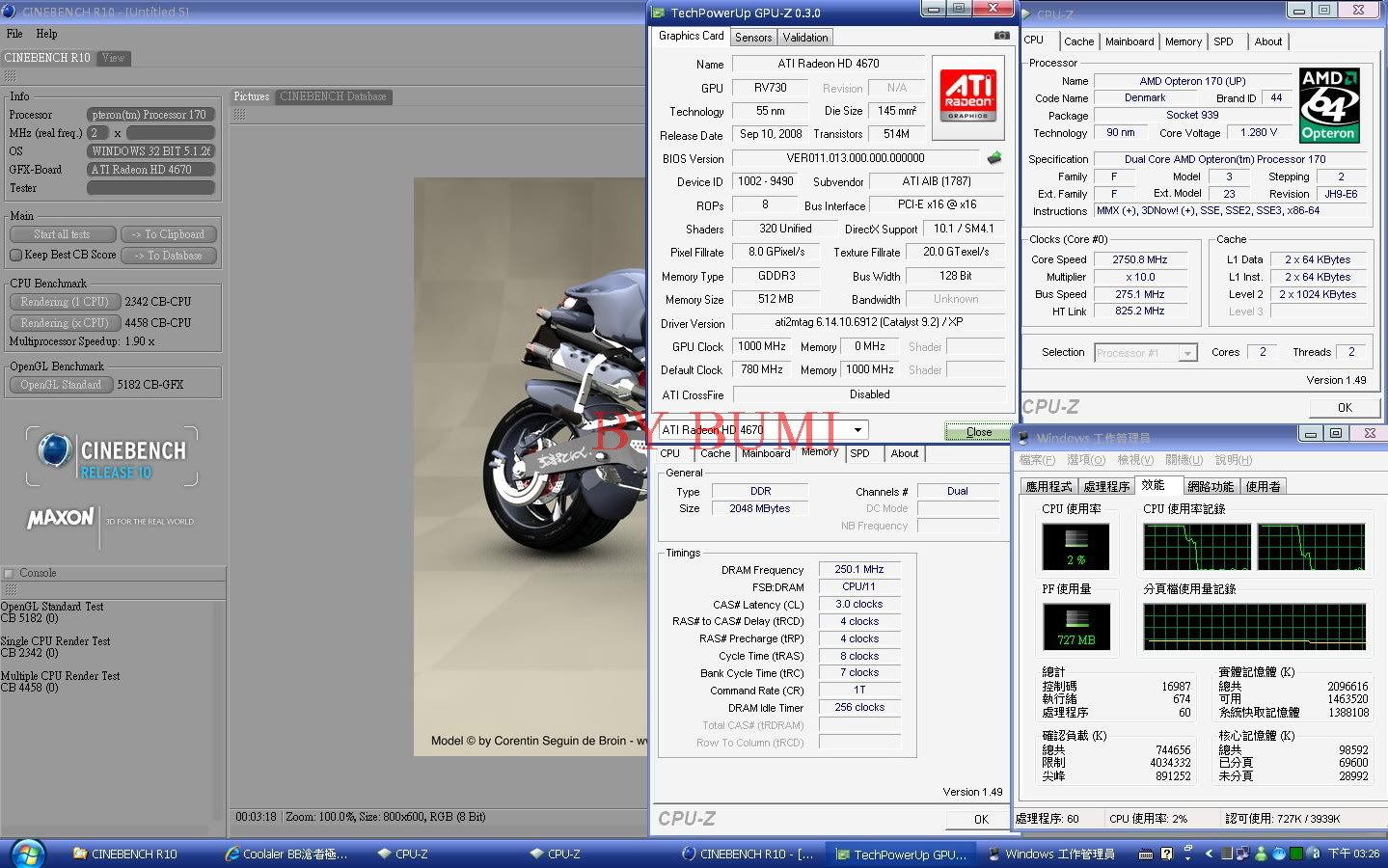Image resolution: width=1388 pixels, height=868 pixels.
Task: Click the Tester input field
Action: coord(150,188)
